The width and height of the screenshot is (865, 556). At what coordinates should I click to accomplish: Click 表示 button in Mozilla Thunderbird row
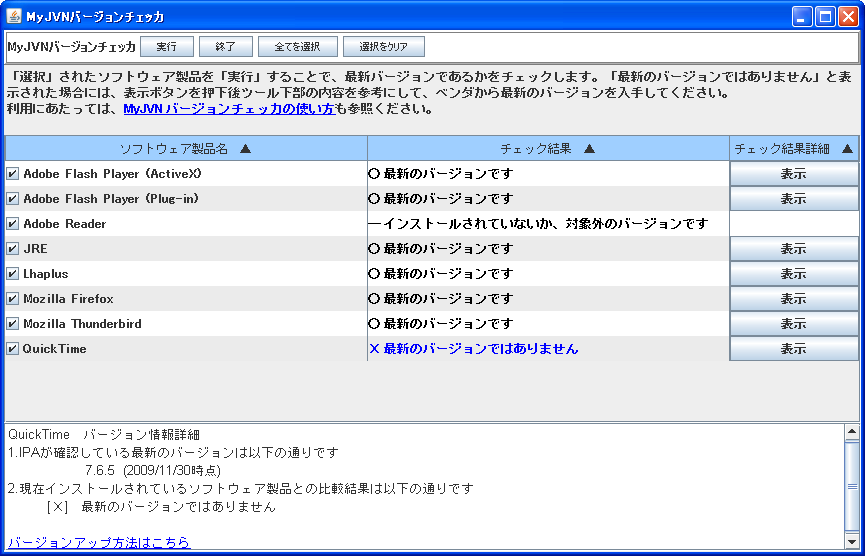click(794, 324)
